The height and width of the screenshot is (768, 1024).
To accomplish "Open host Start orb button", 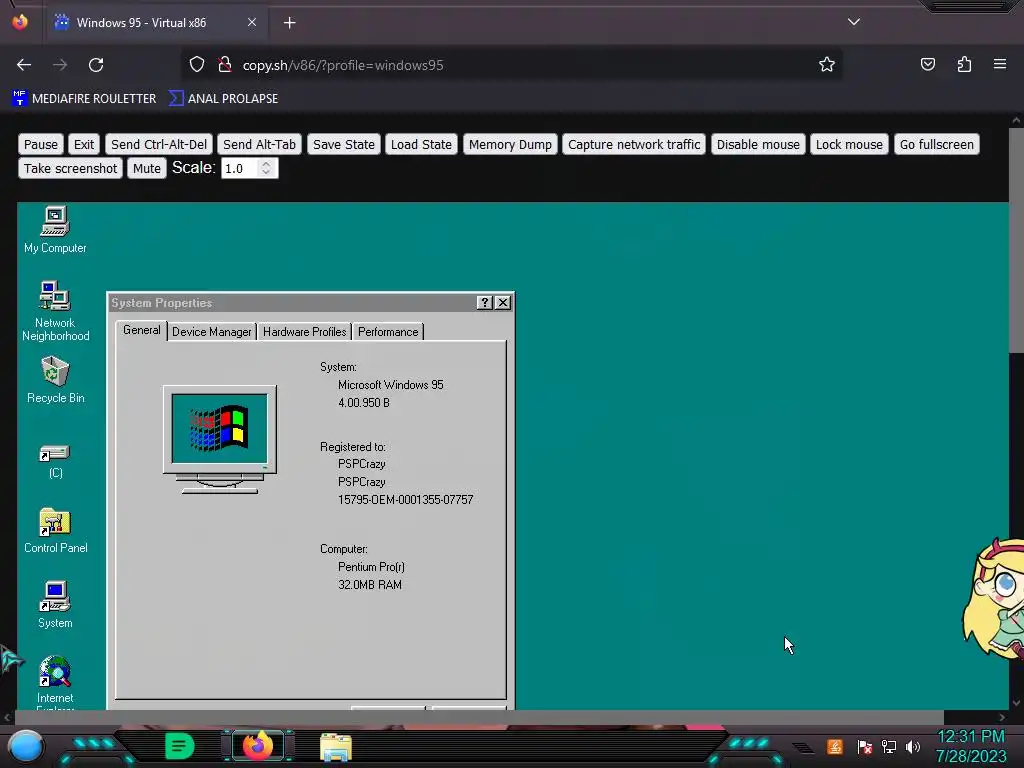I will pos(25,746).
